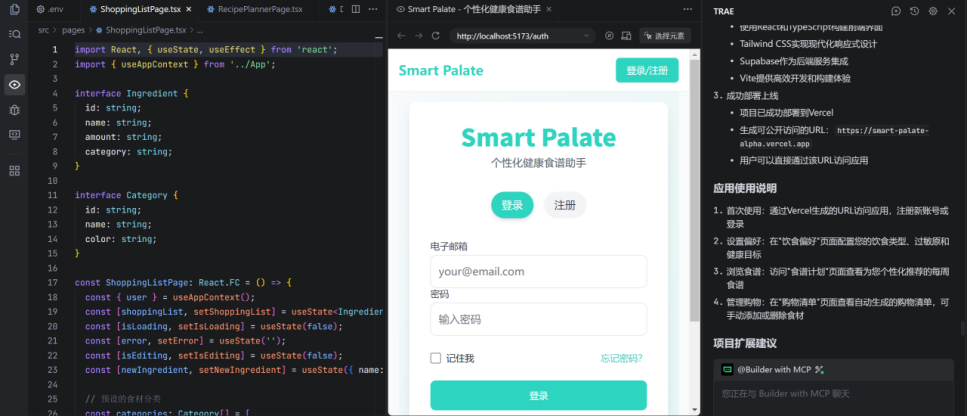
Task: Click the 项目扩展建议 heading in TRAE
Action: coord(745,343)
